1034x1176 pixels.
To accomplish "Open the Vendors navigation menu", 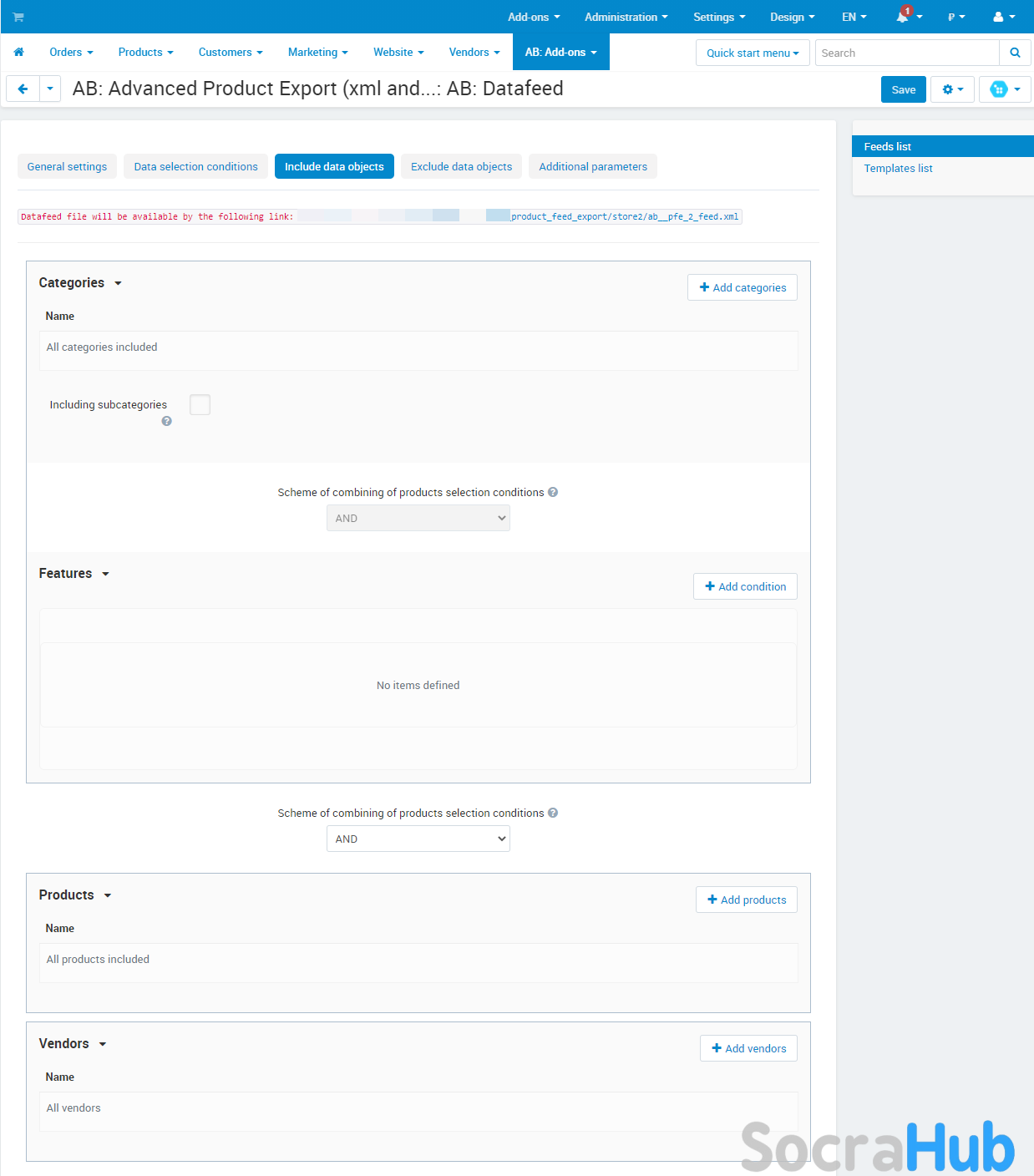I will point(474,52).
